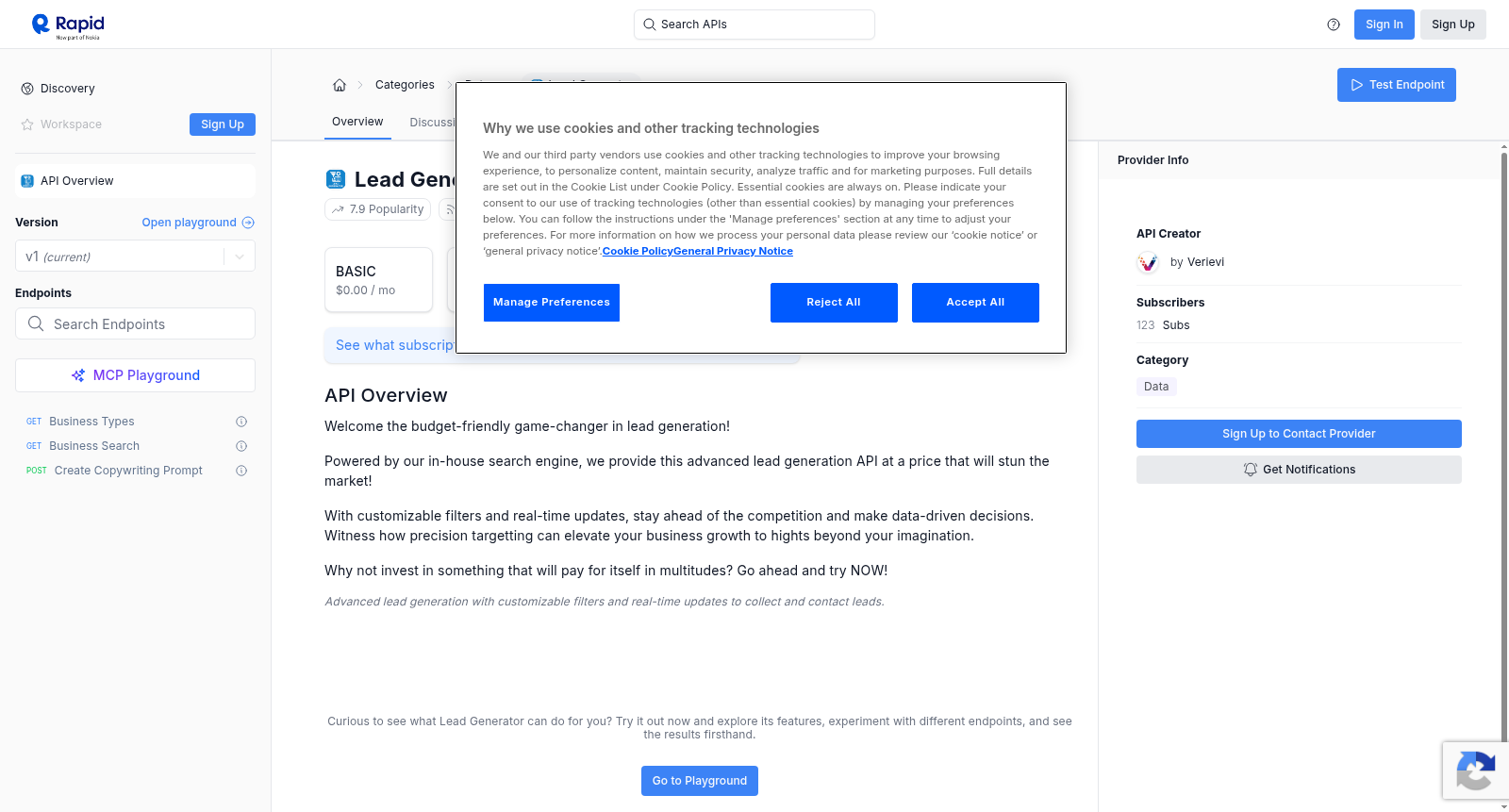Click the Data category tag
The height and width of the screenshot is (812, 1509).
[x=1156, y=387]
